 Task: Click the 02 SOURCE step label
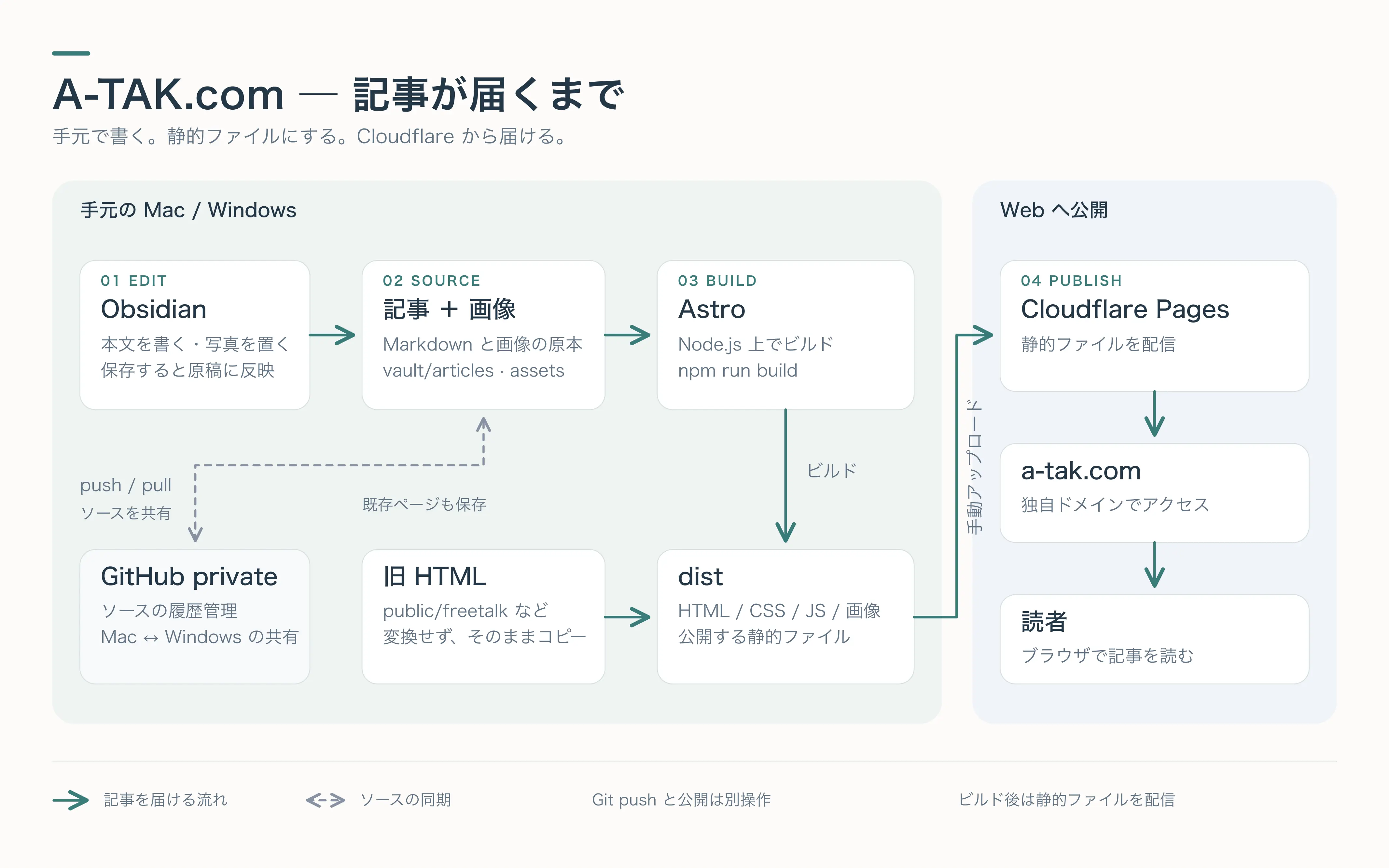click(x=431, y=281)
